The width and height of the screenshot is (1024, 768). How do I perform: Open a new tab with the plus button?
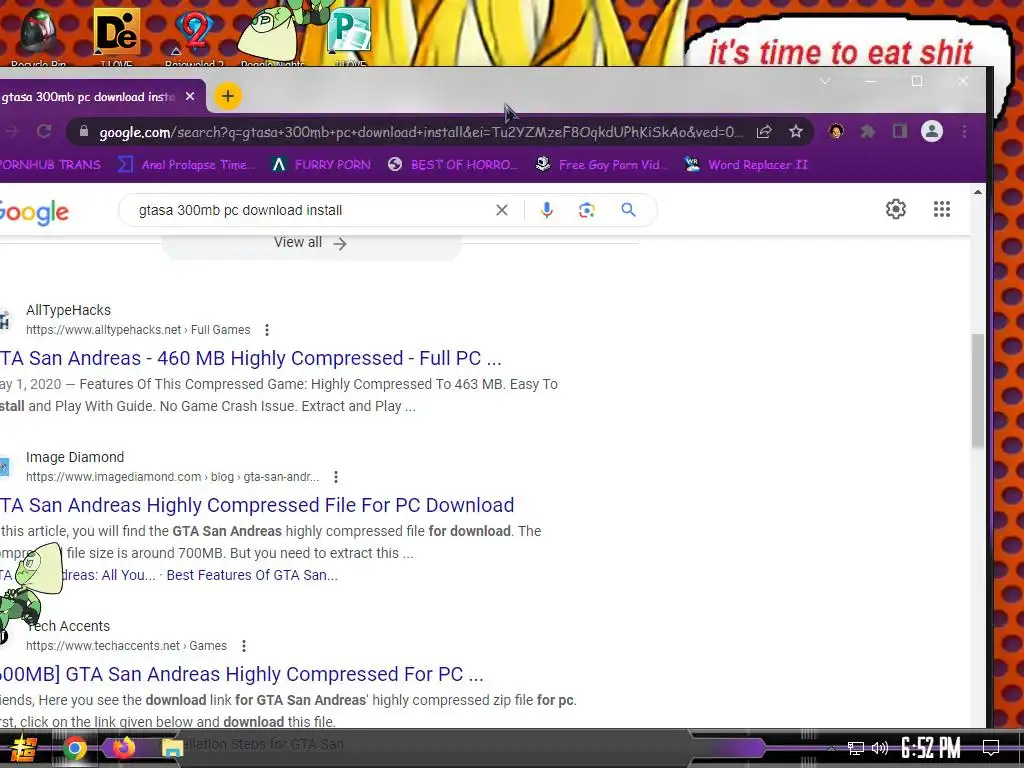[227, 97]
